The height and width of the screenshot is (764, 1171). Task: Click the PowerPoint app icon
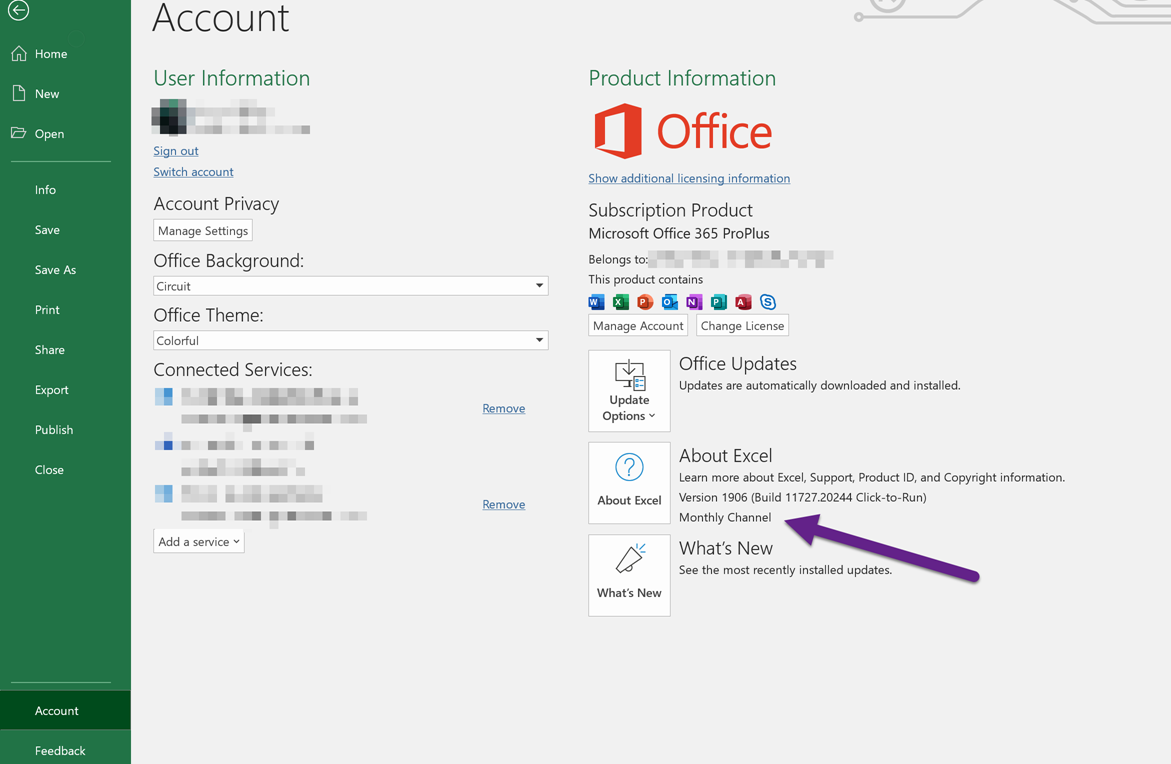(645, 302)
